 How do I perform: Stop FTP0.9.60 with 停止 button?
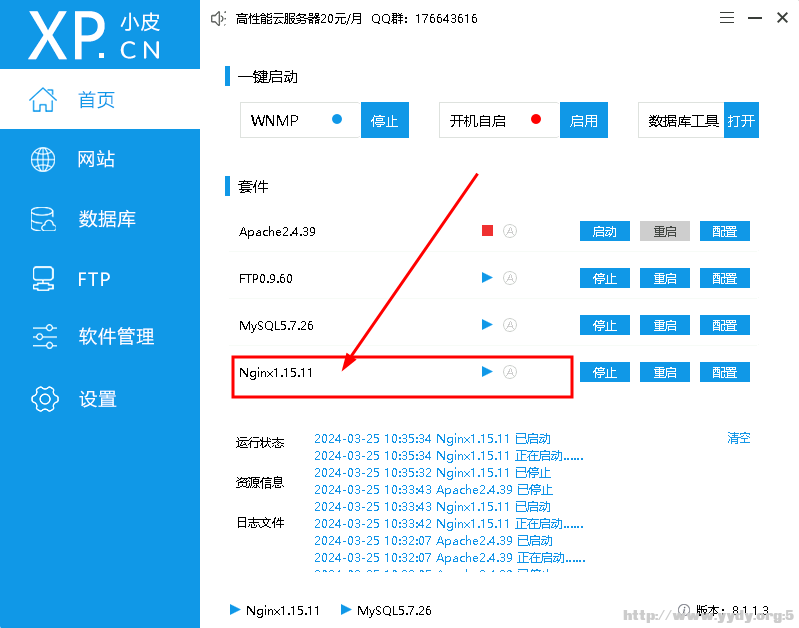pos(605,278)
